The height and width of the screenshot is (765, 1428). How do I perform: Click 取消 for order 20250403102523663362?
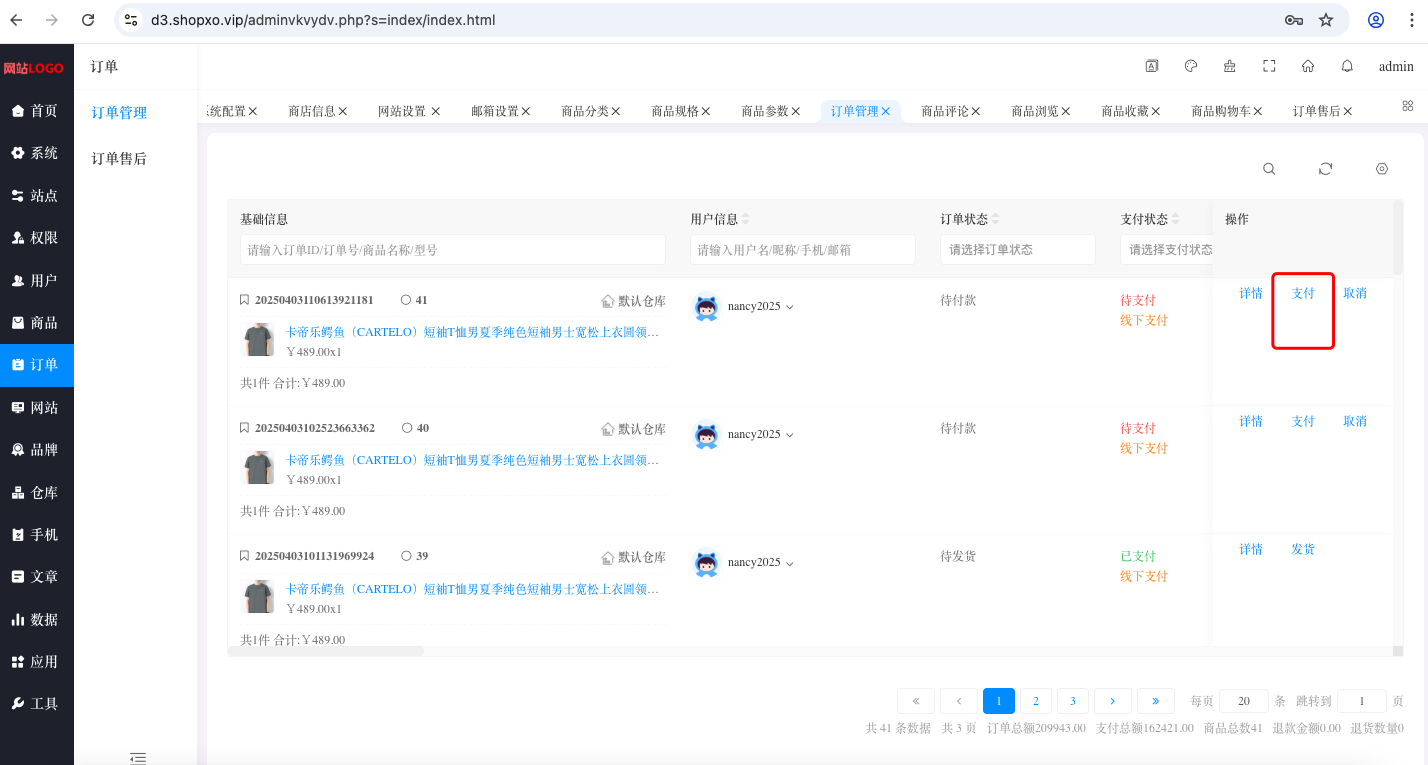pyautogui.click(x=1355, y=421)
